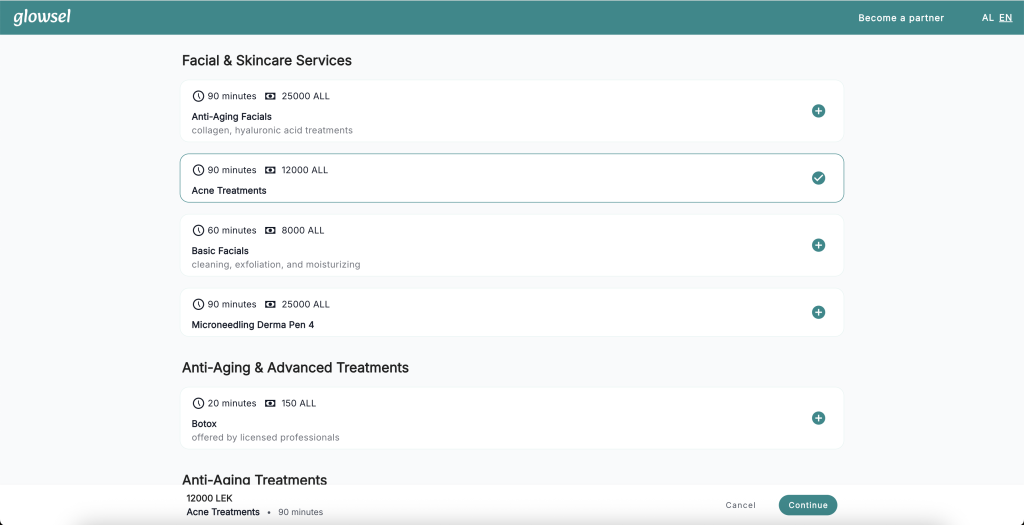Click Acne Treatments summary in bottom bar

pos(223,512)
